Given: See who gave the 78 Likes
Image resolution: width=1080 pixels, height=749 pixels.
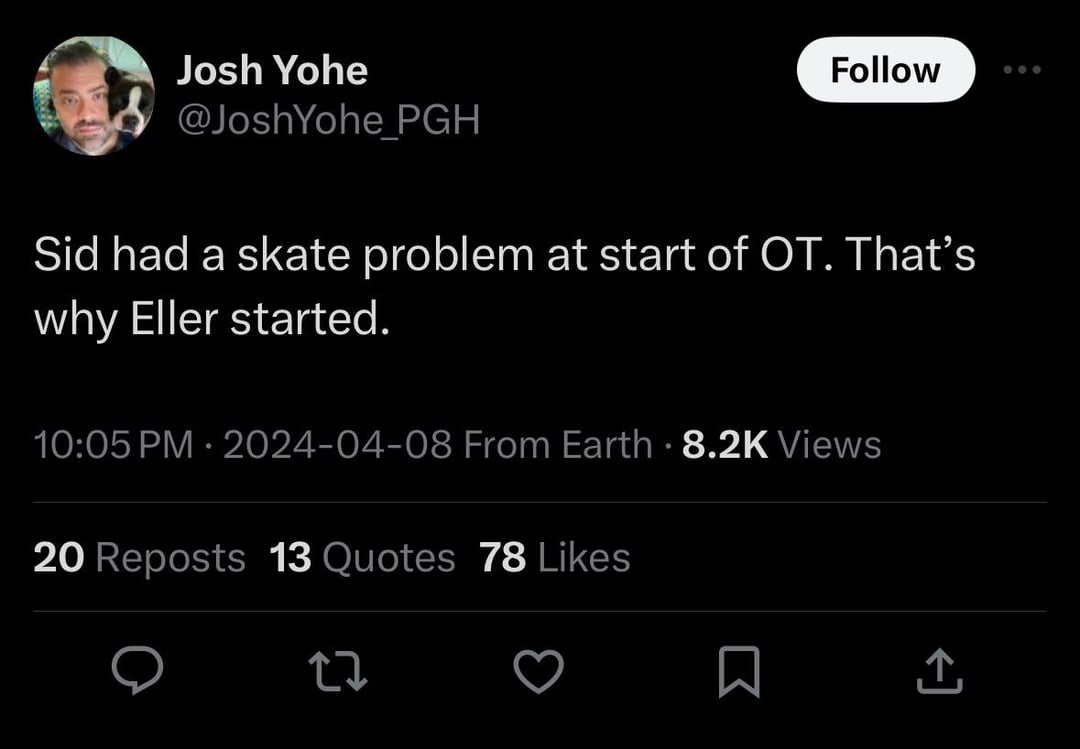Looking at the screenshot, I should (x=555, y=558).
